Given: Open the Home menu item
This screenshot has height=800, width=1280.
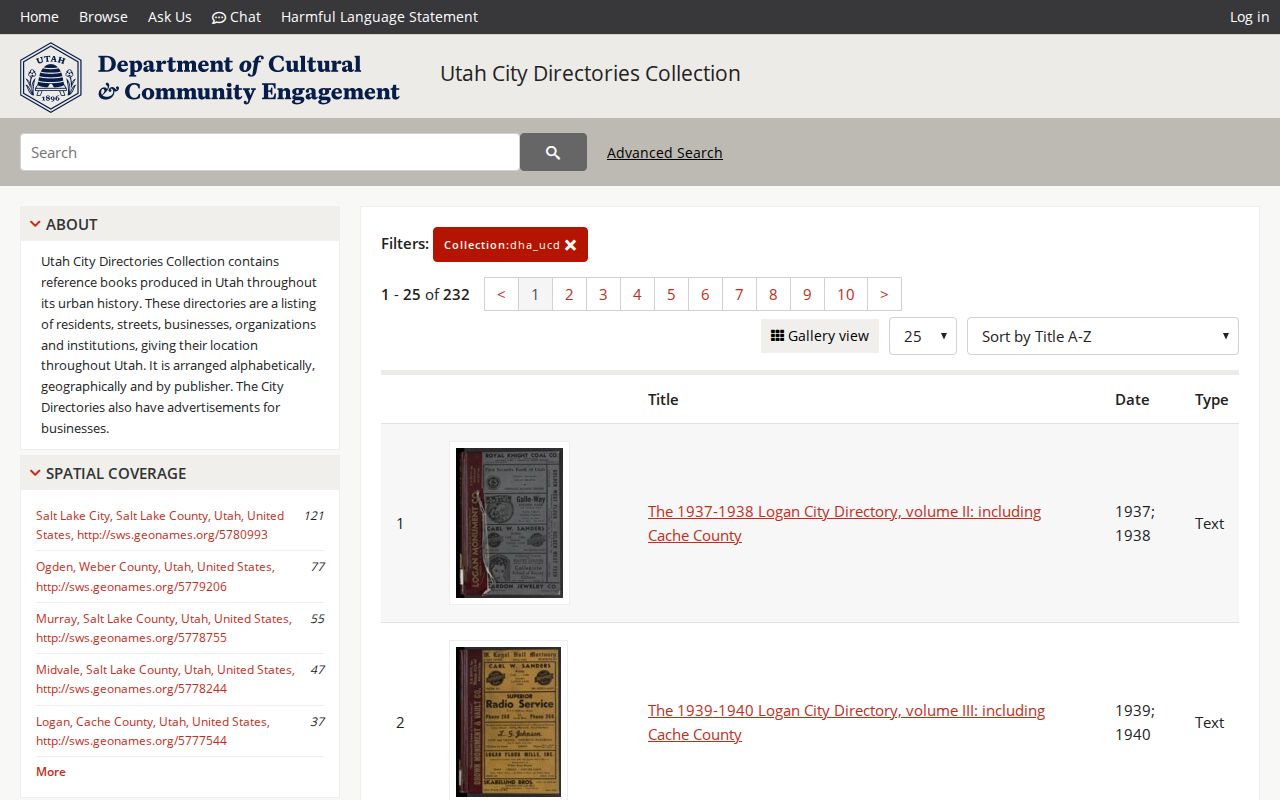Looking at the screenshot, I should [39, 17].
